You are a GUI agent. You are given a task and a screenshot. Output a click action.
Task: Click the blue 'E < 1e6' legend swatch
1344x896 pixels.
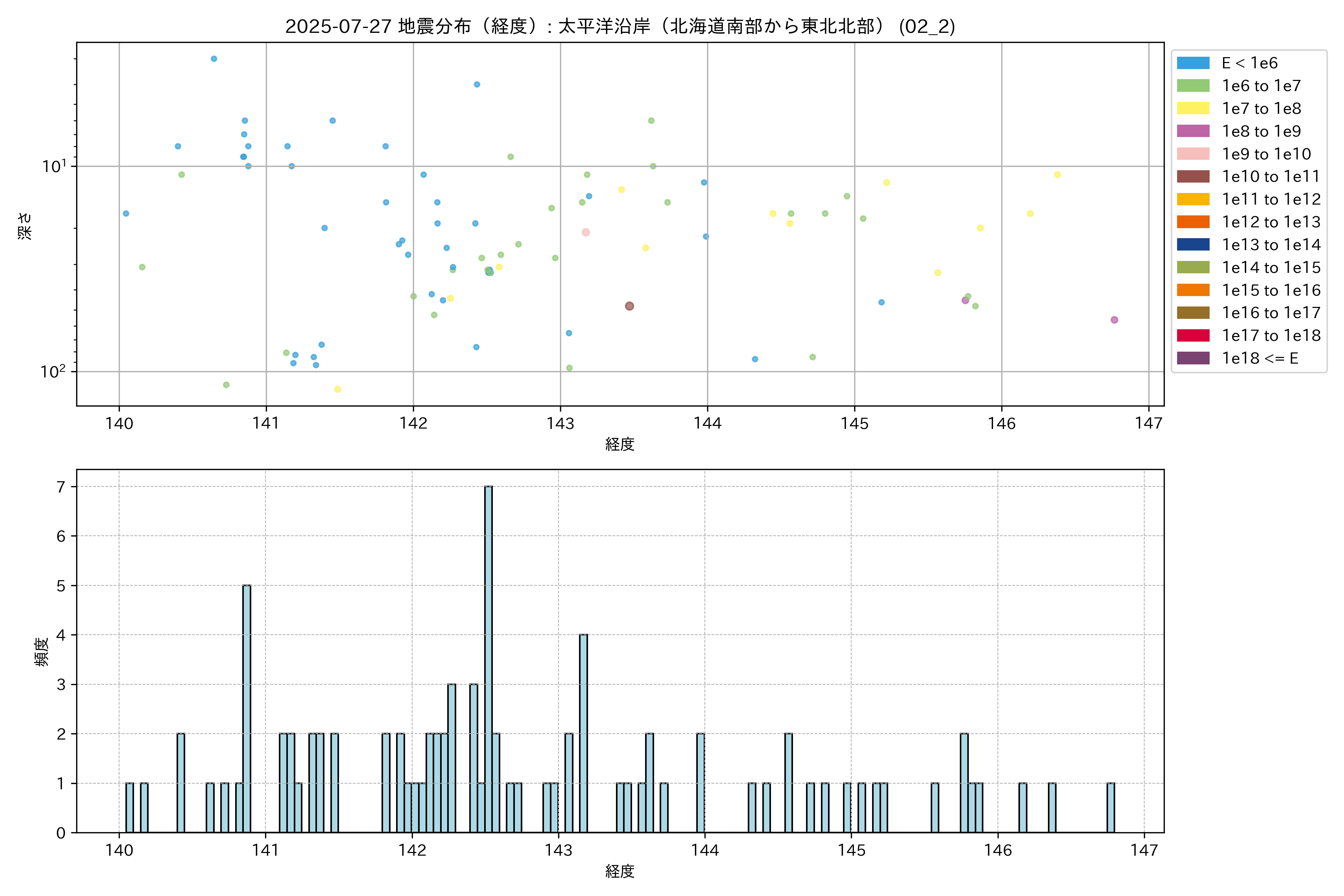[x=1193, y=63]
